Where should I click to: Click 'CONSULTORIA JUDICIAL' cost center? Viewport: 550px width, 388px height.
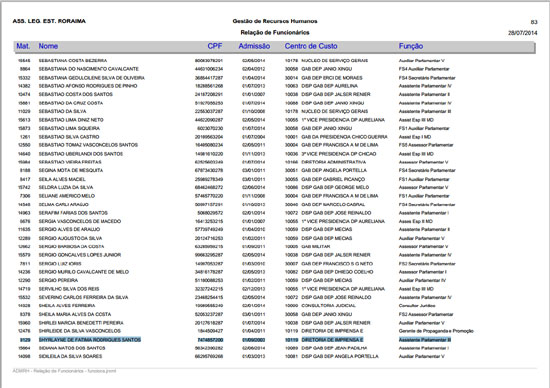coord(328,306)
